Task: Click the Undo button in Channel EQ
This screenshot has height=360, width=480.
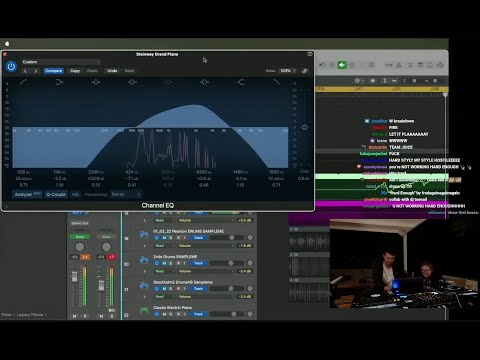Action: point(112,71)
